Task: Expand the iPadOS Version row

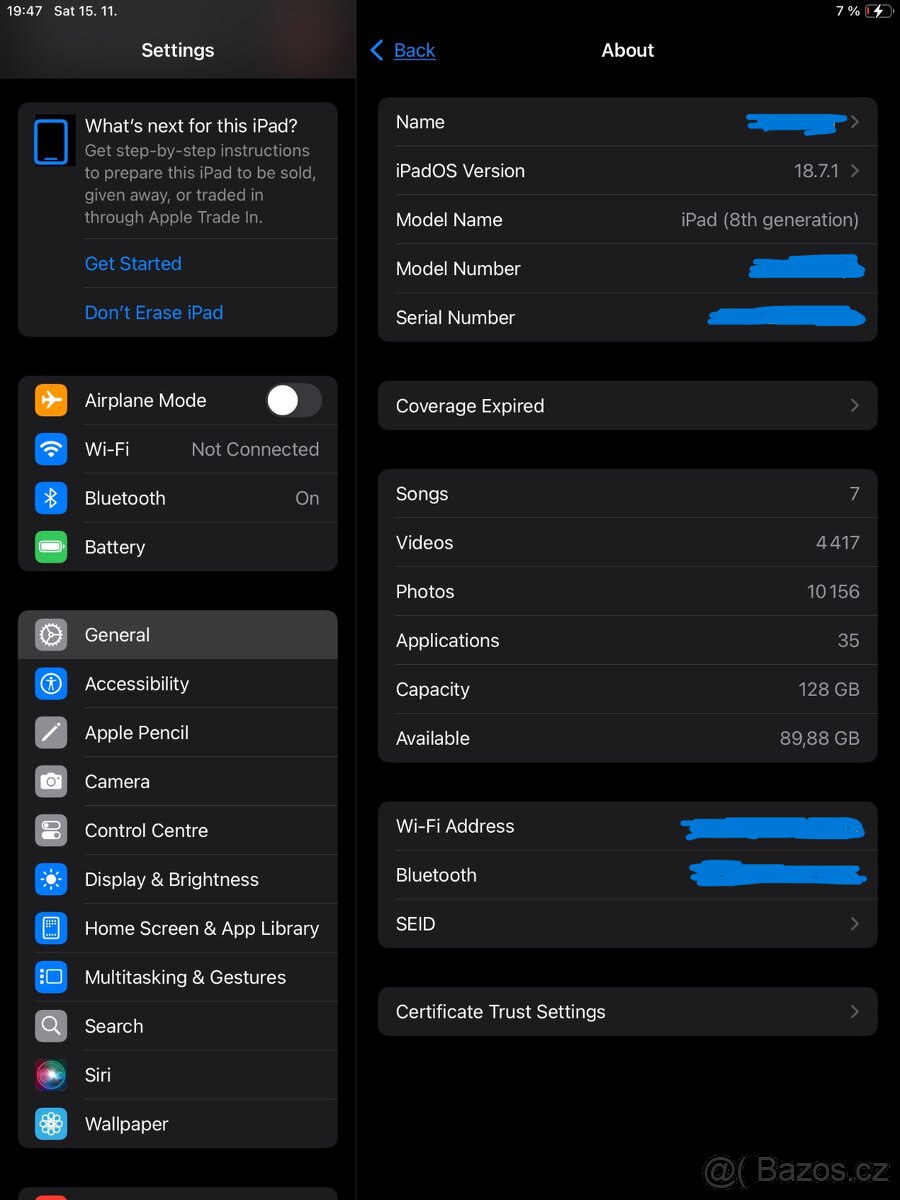Action: 627,171
